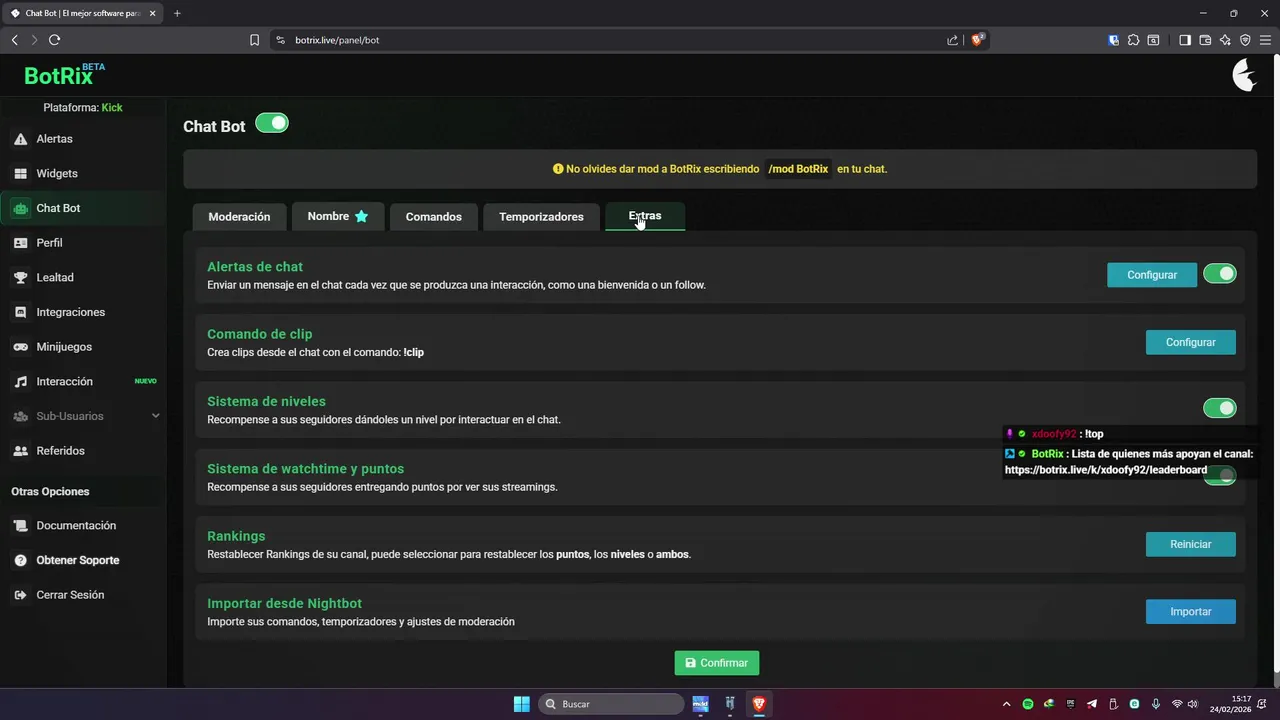
Task: Reload the page
Action: point(54,40)
